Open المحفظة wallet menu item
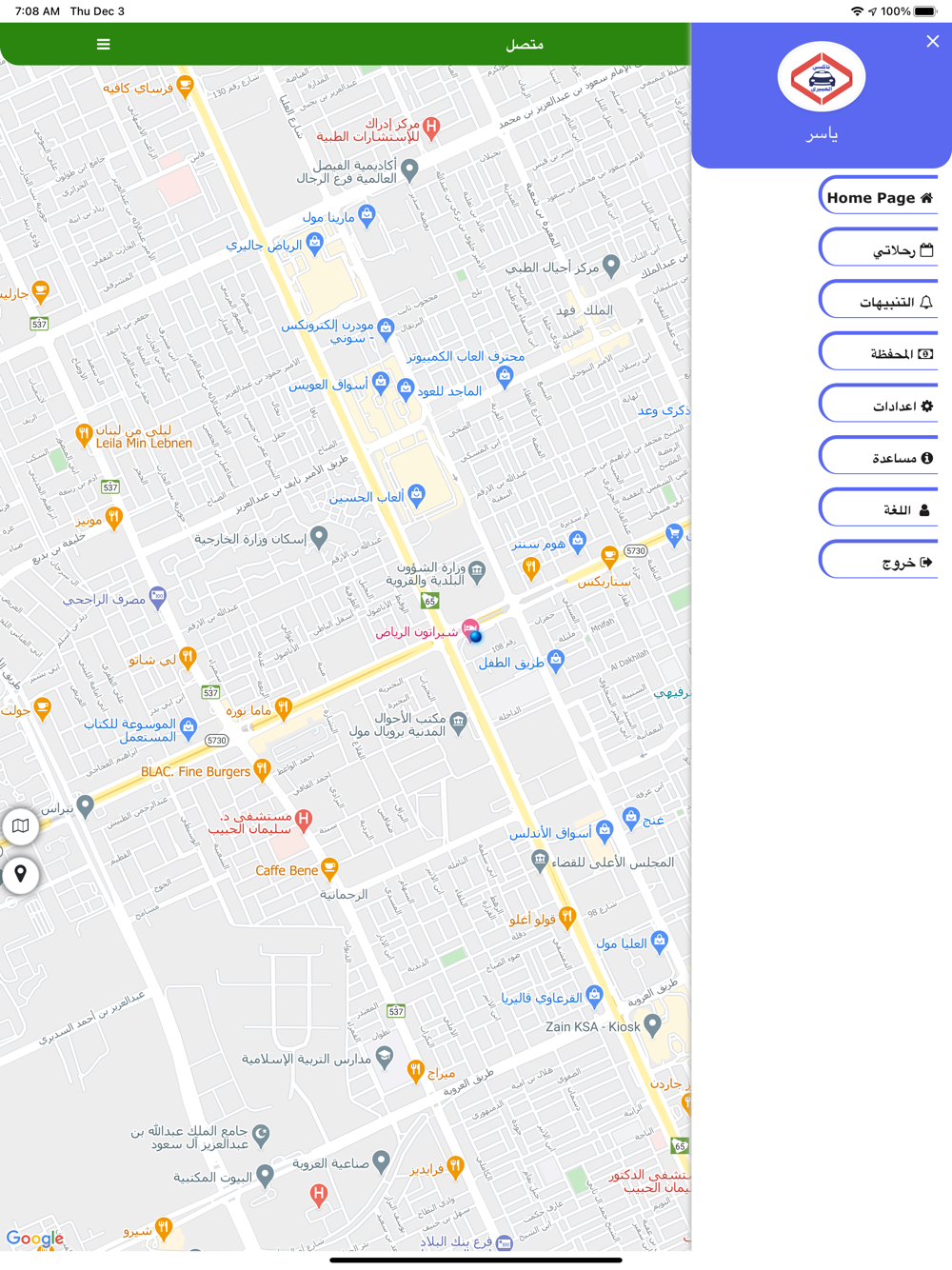Screen dimensions: 952x1270 (879, 353)
